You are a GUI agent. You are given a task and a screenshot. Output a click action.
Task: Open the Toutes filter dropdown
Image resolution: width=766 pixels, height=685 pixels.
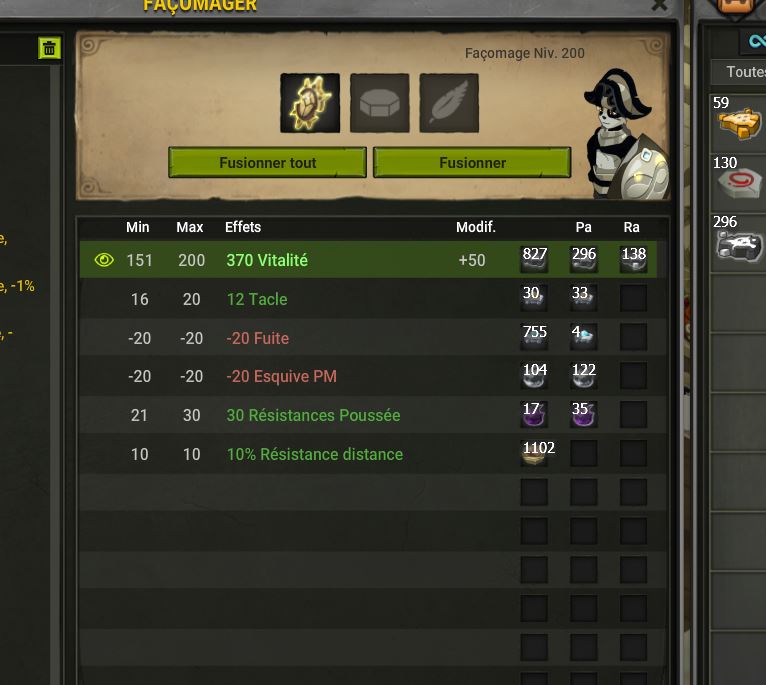point(739,72)
